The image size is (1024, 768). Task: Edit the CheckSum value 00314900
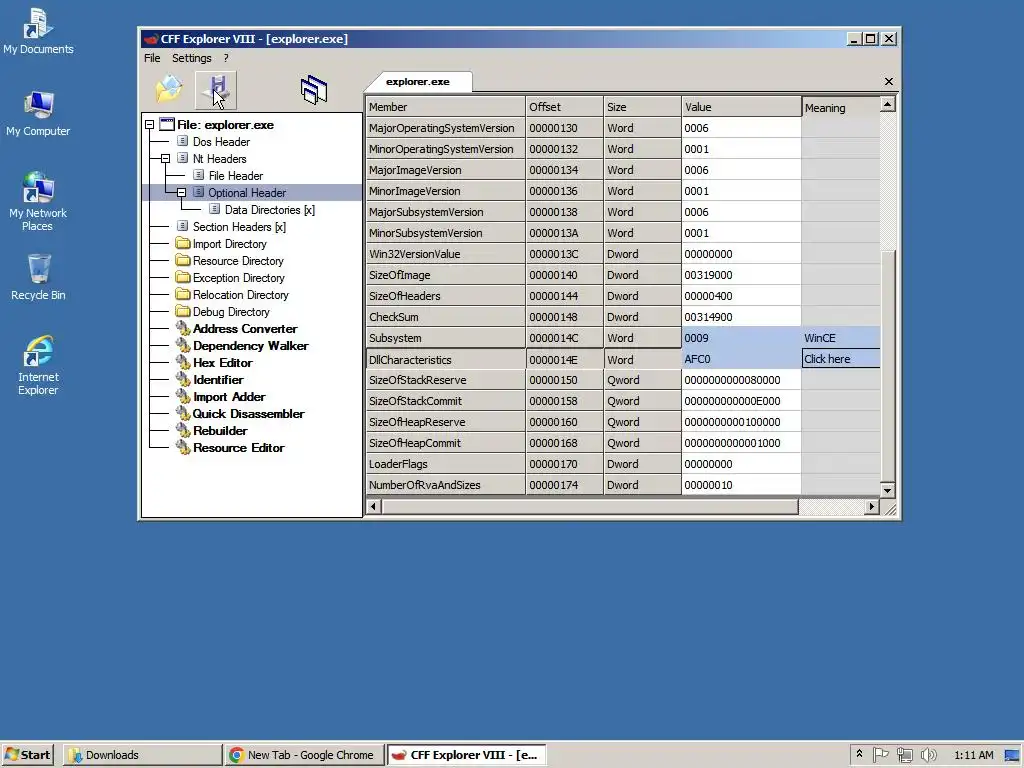[741, 317]
